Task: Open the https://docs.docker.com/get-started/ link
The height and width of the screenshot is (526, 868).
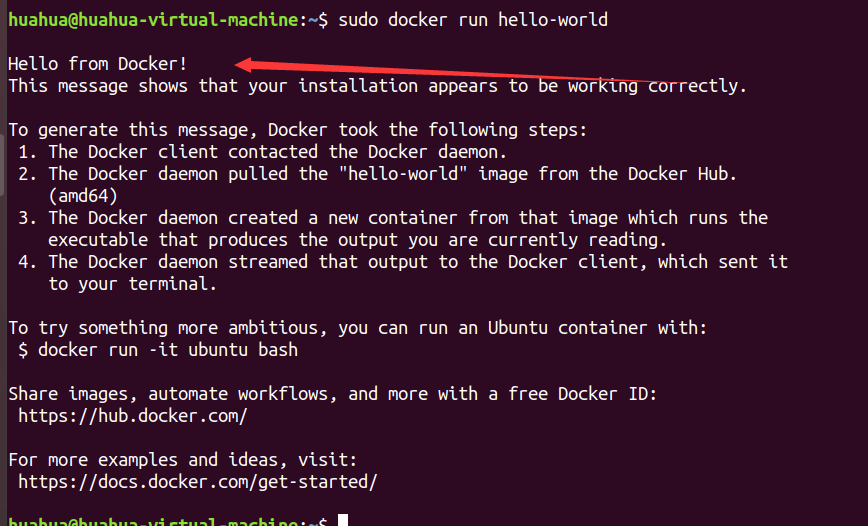Action: point(198,482)
